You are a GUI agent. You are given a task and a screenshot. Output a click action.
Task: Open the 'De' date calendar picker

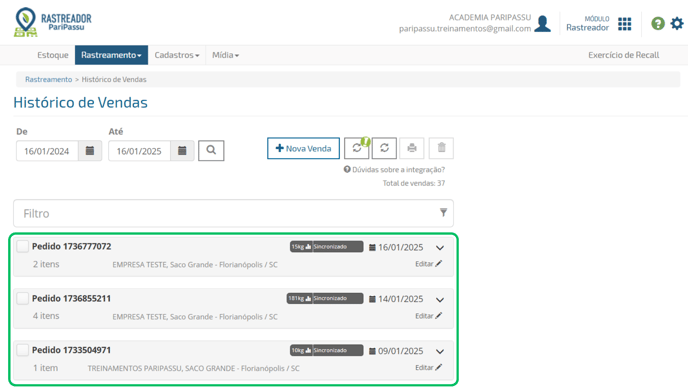tap(90, 151)
